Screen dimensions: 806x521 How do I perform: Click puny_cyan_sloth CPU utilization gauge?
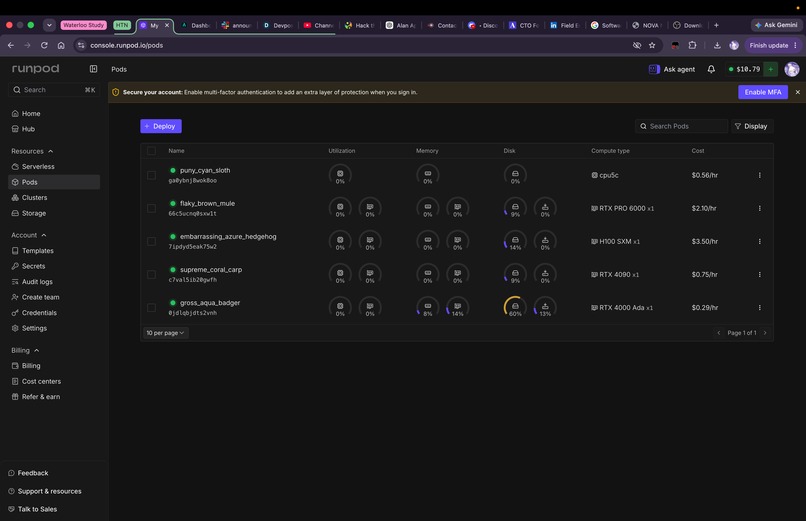tap(340, 175)
